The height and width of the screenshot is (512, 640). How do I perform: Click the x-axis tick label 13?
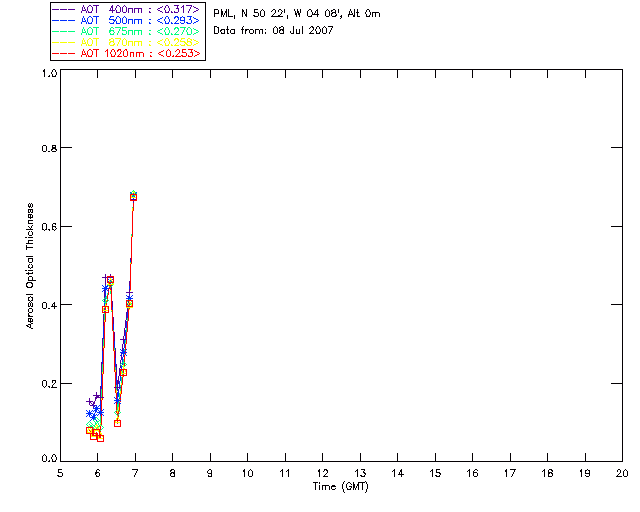pos(360,473)
